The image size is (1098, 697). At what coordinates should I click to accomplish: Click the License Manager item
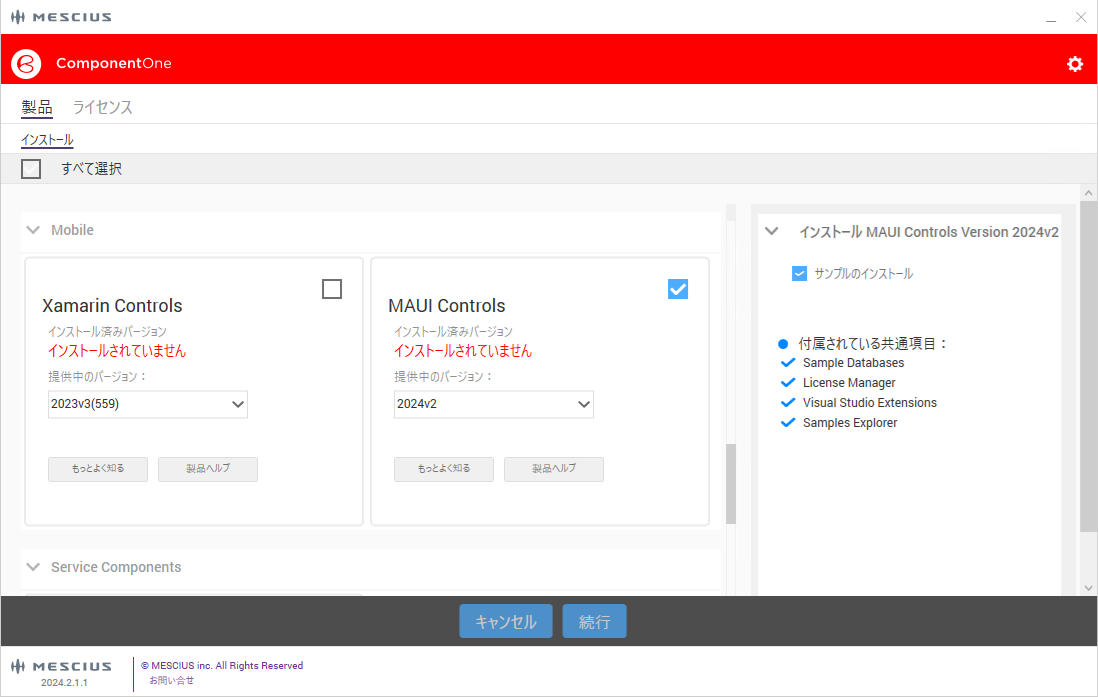849,382
